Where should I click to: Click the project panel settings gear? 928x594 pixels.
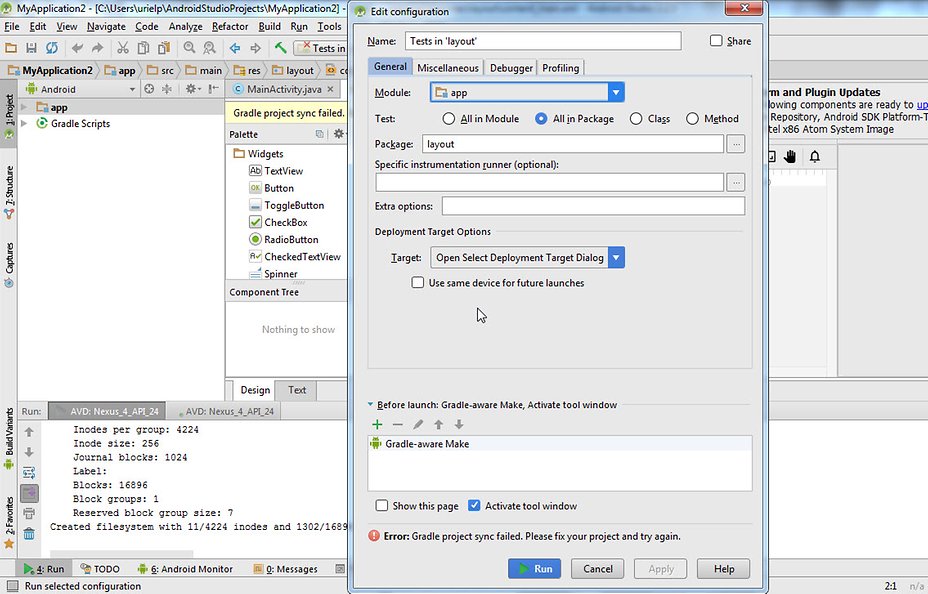(x=191, y=89)
